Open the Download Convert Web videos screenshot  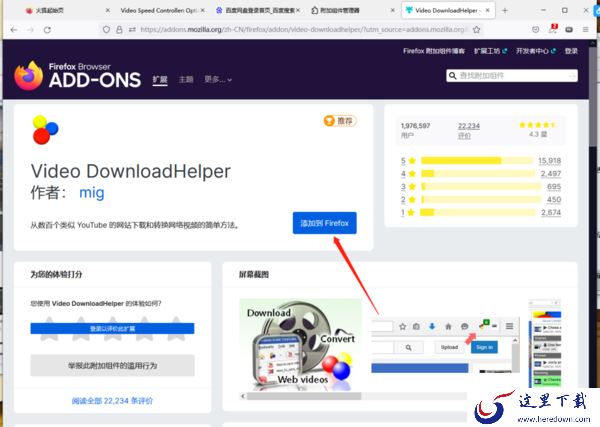click(x=300, y=344)
